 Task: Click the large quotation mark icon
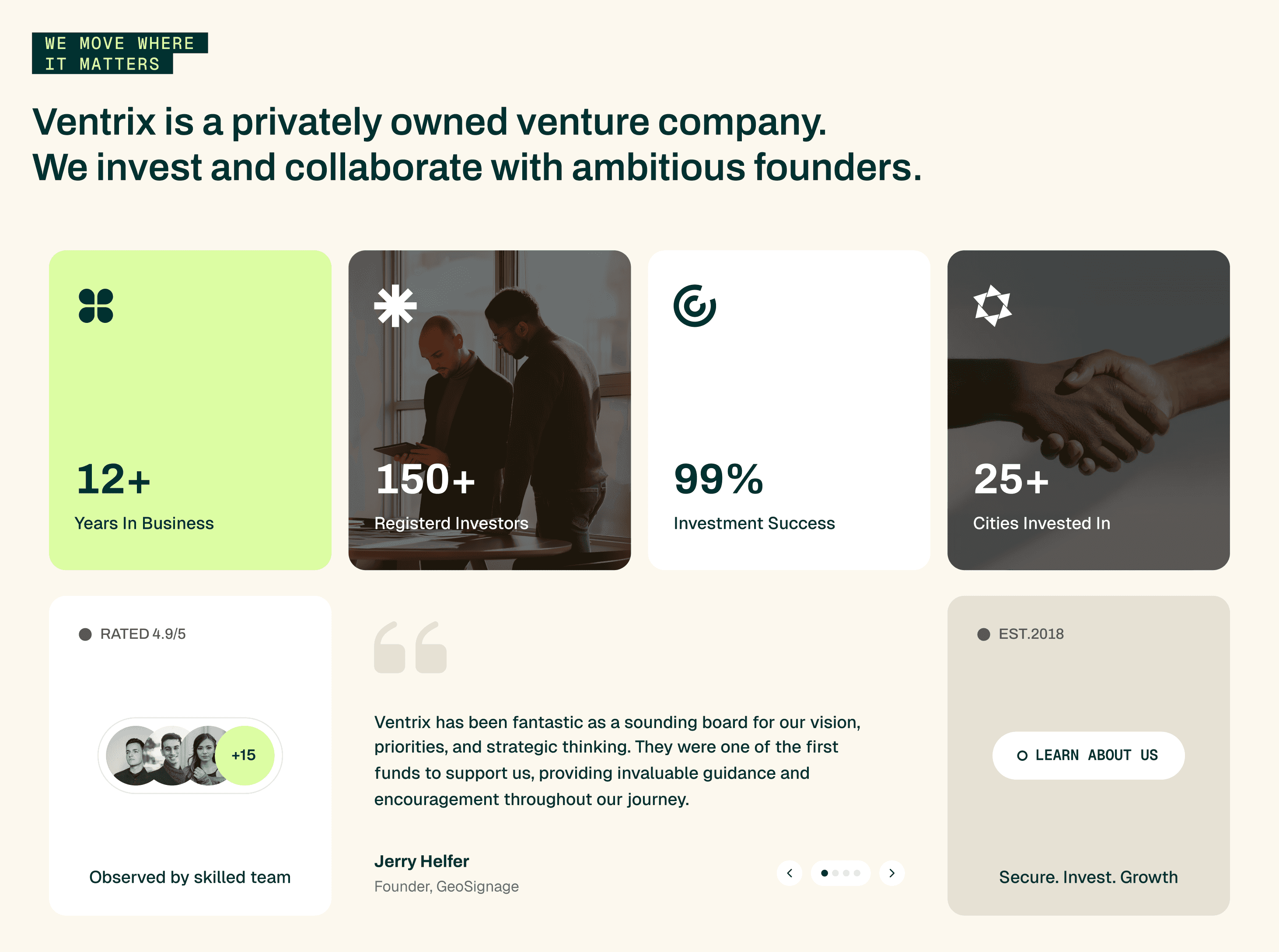pyautogui.click(x=410, y=647)
